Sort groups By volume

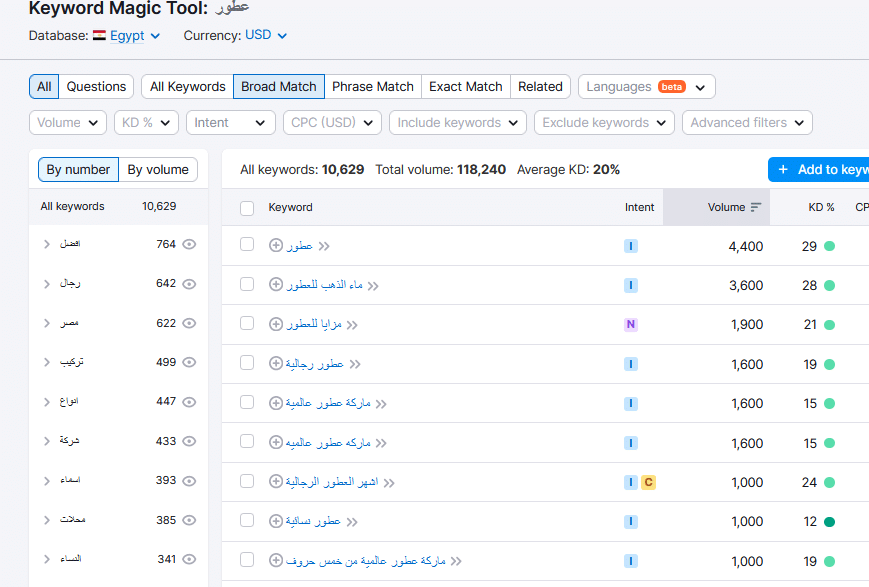click(158, 170)
